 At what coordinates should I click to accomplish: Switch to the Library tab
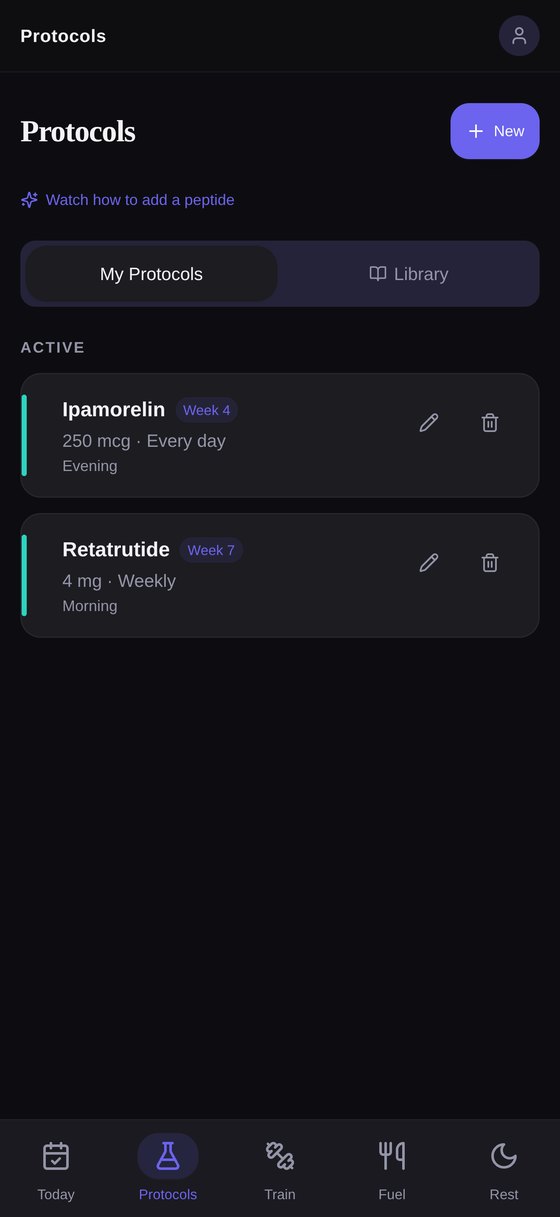pos(408,274)
